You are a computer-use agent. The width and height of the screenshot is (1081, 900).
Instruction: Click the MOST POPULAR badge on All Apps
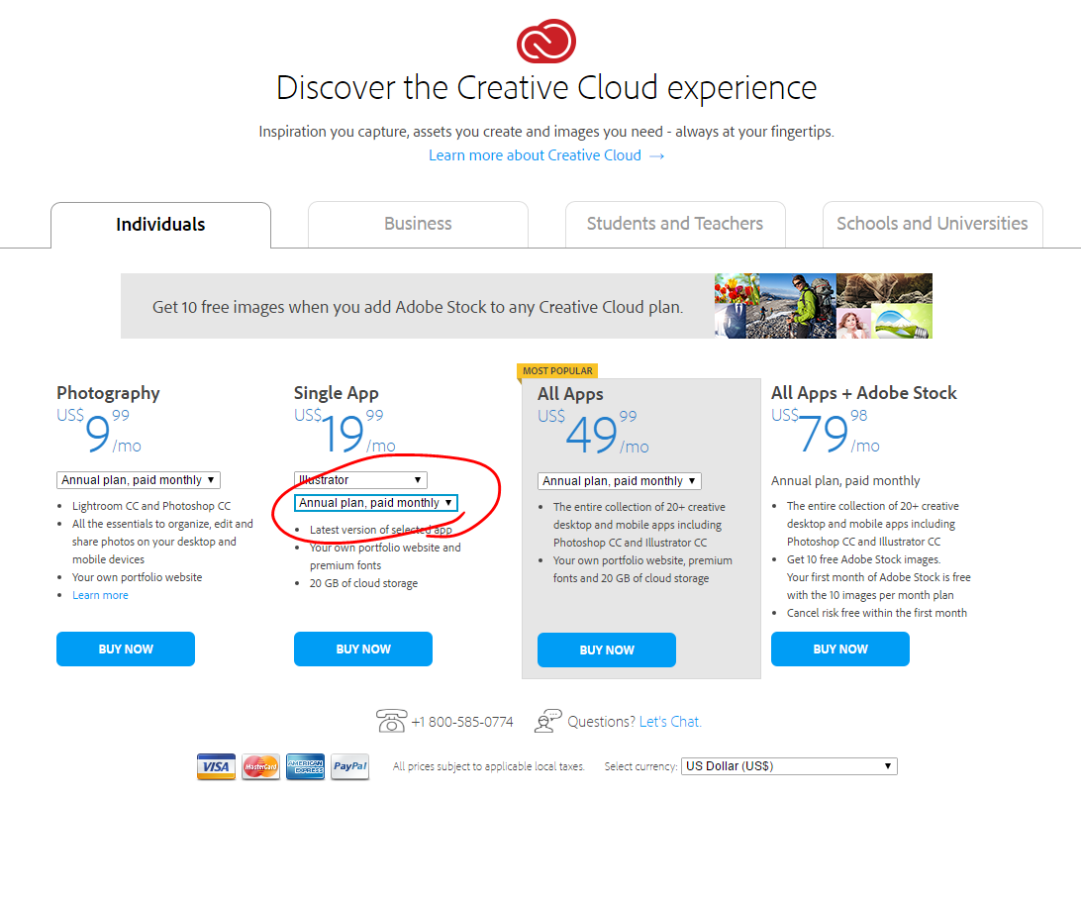(556, 370)
